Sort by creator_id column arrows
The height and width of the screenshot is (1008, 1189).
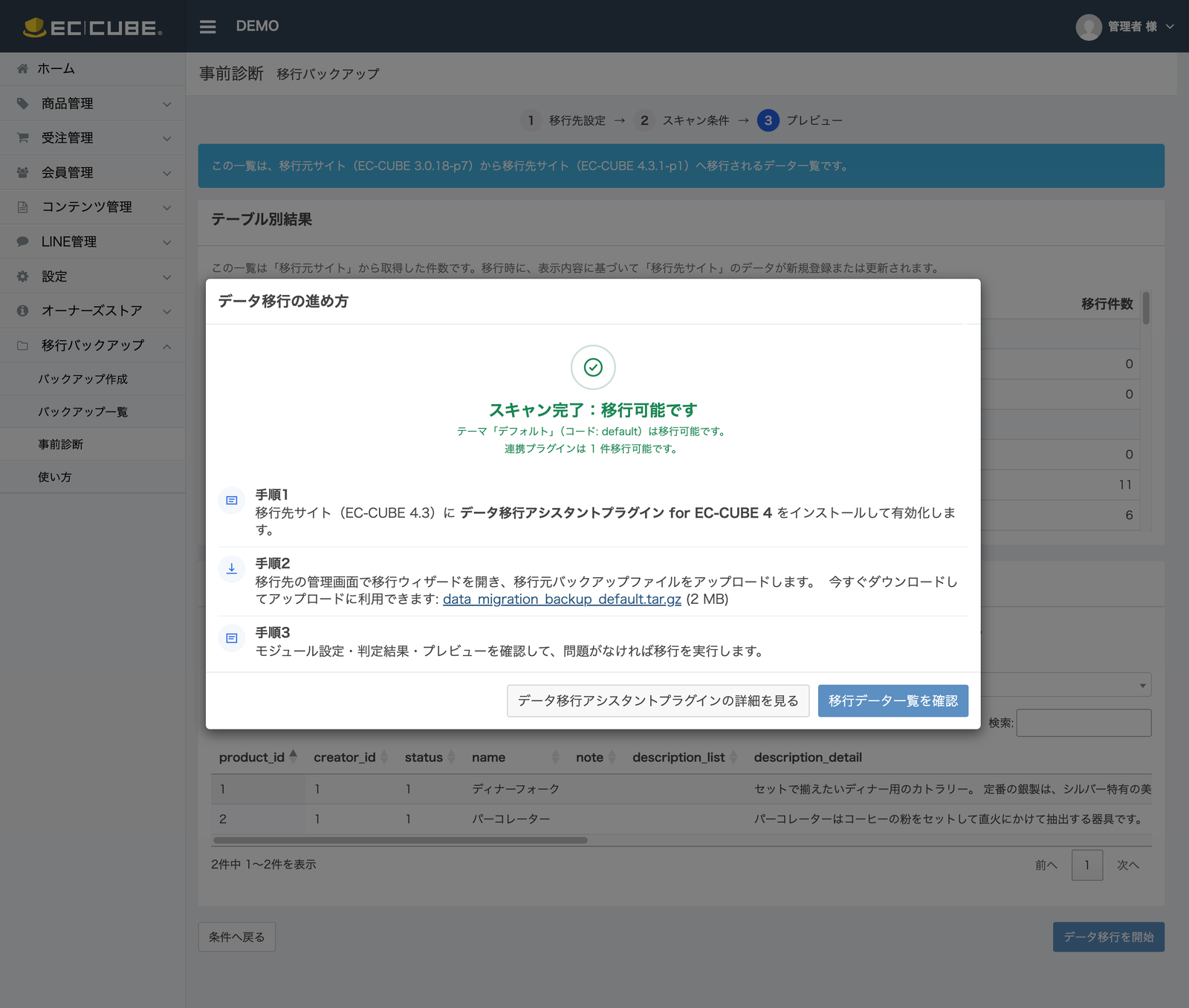(384, 757)
